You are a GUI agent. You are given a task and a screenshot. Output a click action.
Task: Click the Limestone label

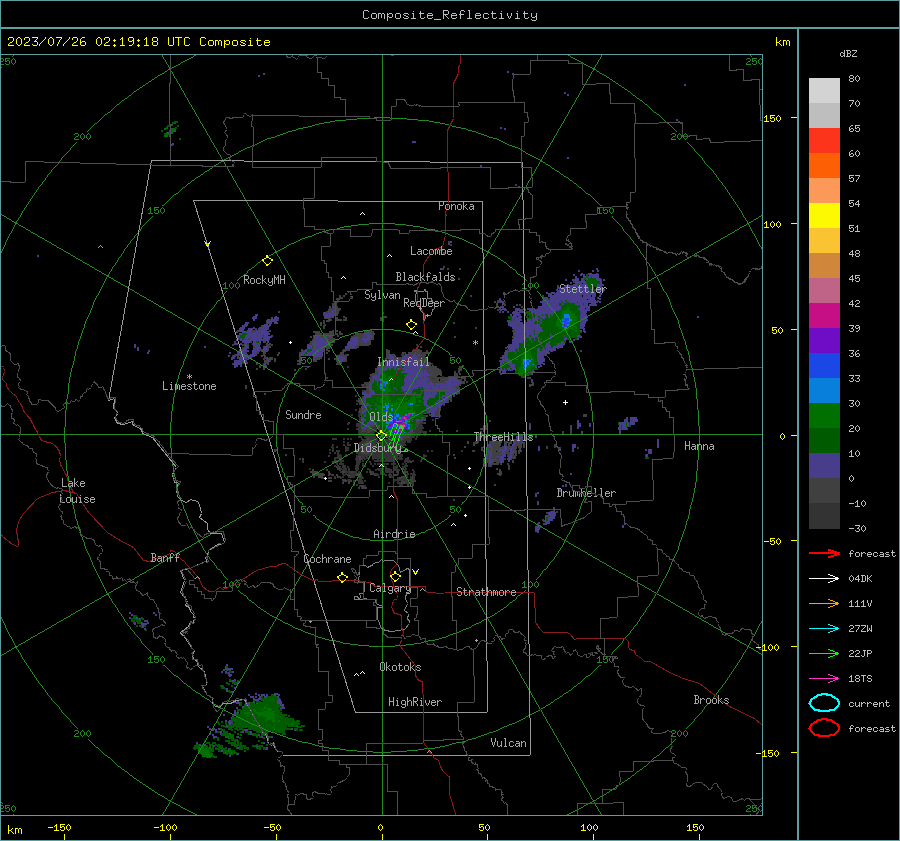(x=189, y=386)
